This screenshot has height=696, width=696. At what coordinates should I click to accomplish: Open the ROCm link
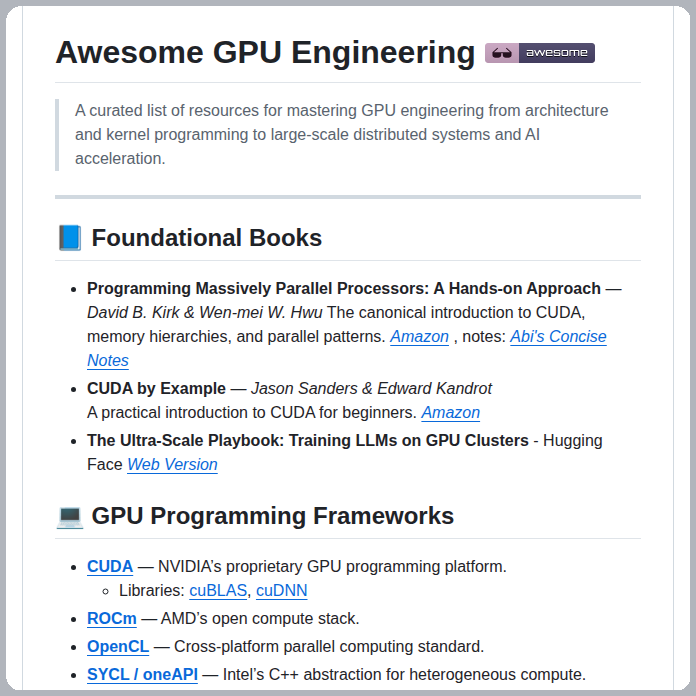(x=111, y=618)
